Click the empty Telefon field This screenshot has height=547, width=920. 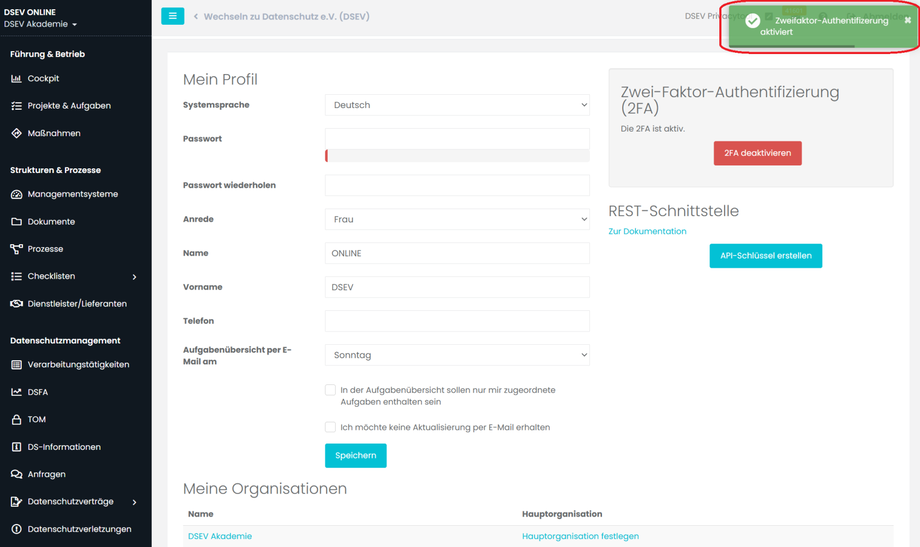tap(457, 321)
